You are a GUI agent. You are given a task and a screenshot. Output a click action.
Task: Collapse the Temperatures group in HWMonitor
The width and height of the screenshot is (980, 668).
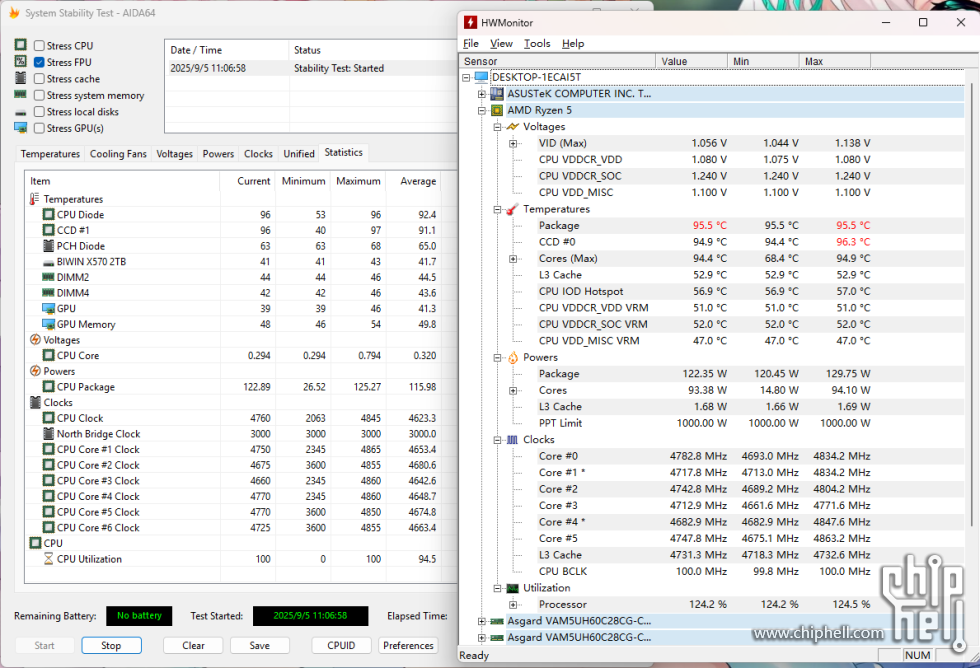(498, 209)
